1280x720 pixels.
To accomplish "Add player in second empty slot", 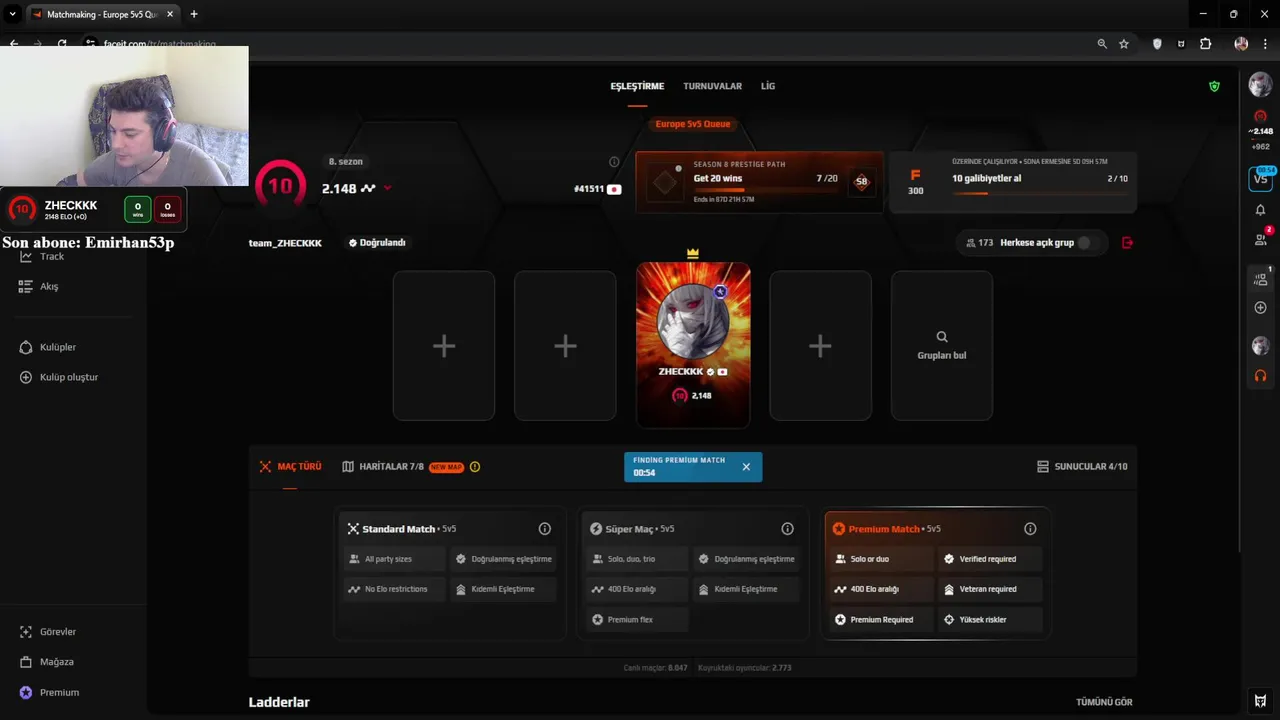I will 565,345.
